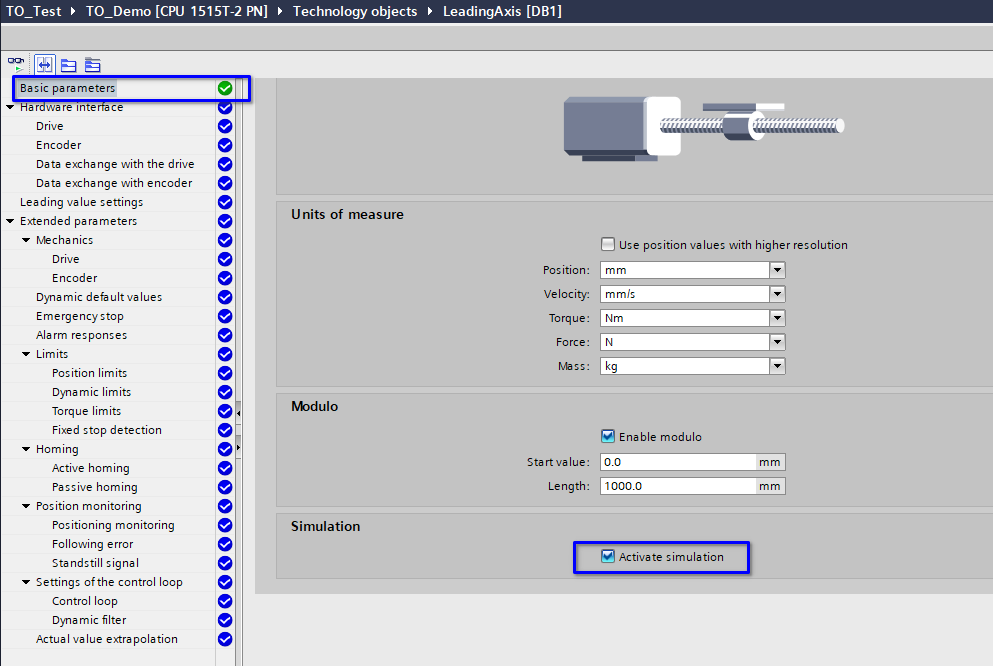Click the modulo Length input field
993x666 pixels.
[x=677, y=486]
